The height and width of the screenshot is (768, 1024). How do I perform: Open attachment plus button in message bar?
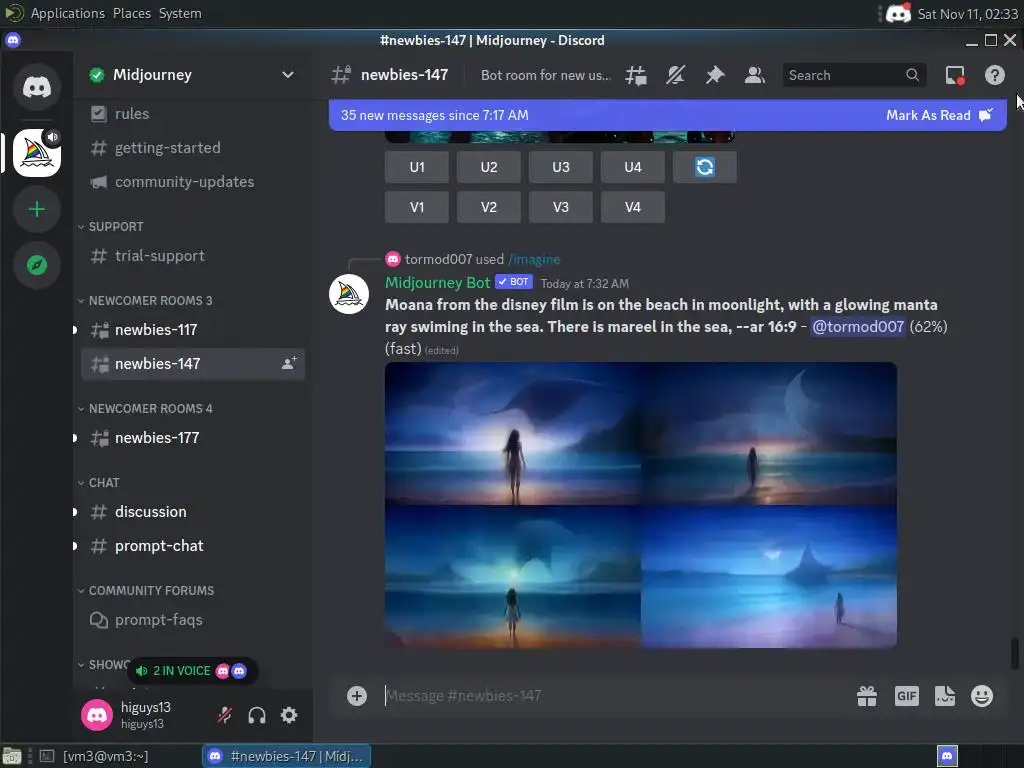click(x=357, y=696)
